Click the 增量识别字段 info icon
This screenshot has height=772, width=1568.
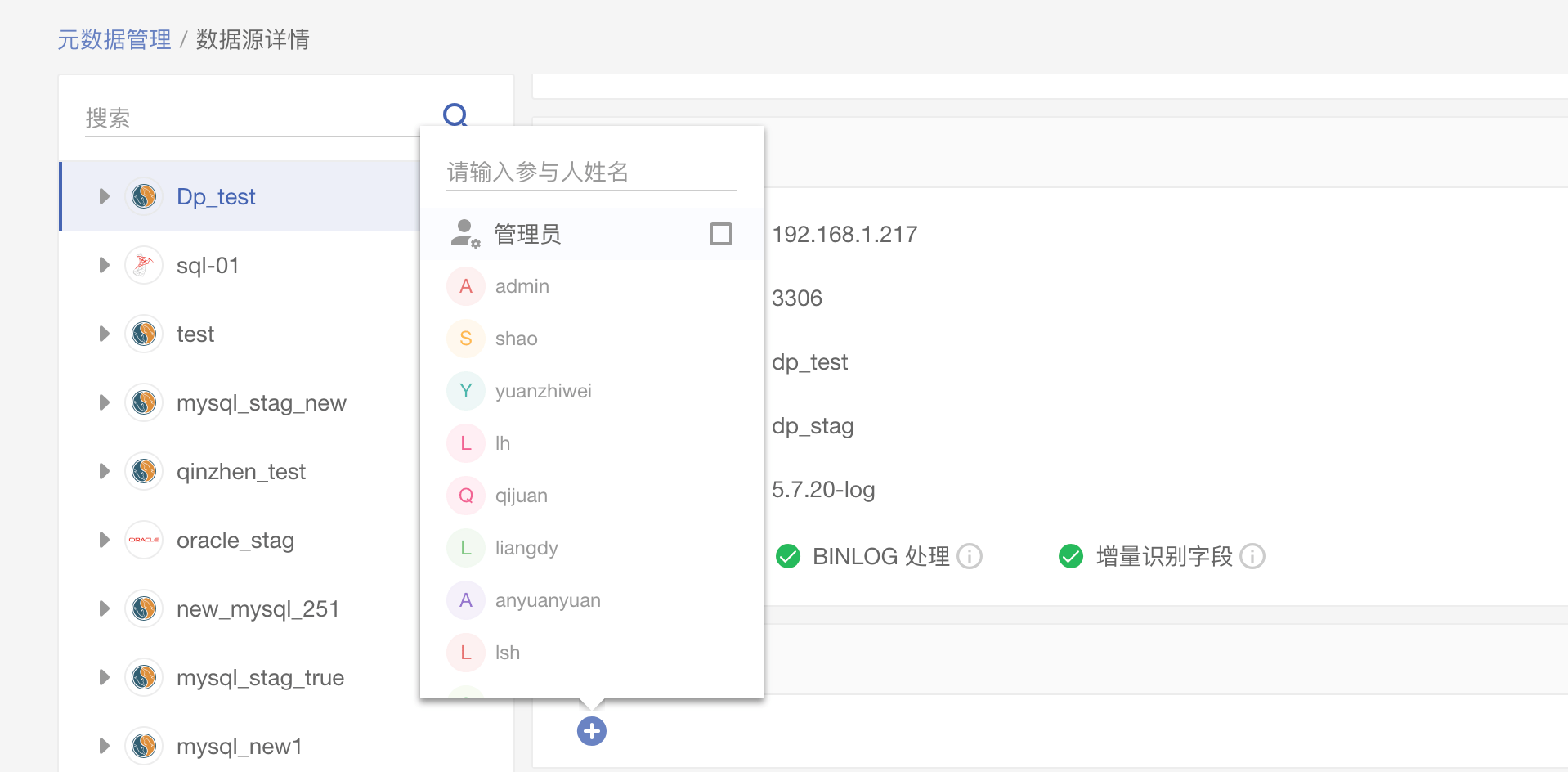1252,557
